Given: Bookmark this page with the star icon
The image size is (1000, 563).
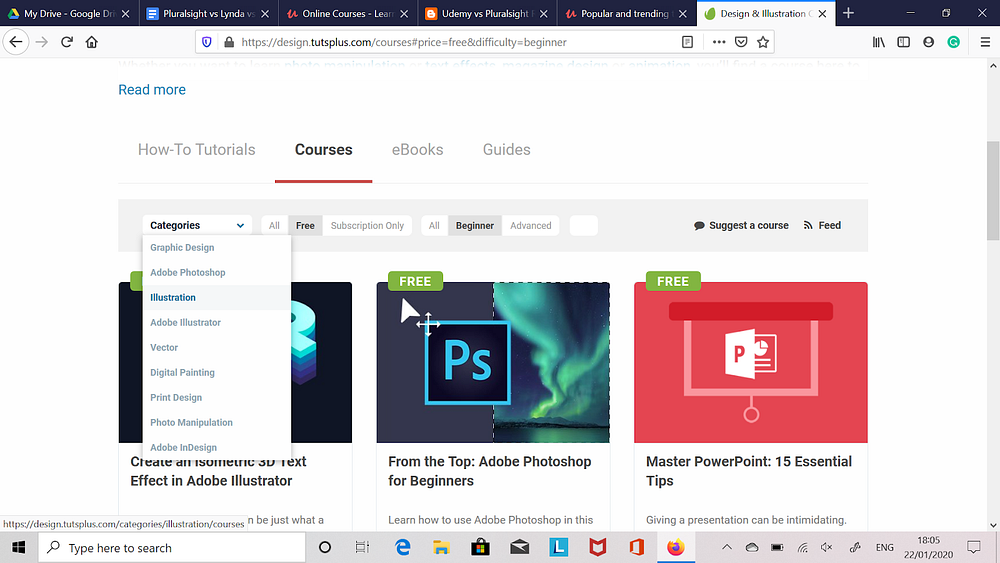Looking at the screenshot, I should tap(763, 42).
